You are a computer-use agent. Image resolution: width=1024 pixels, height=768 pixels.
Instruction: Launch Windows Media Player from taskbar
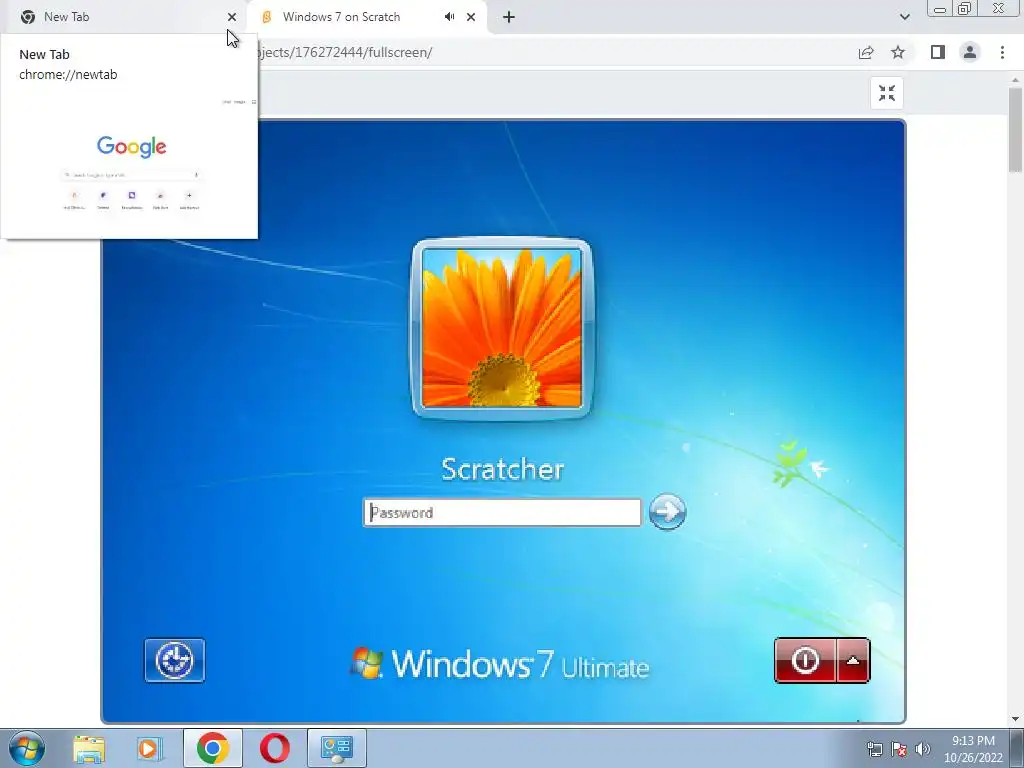point(150,748)
